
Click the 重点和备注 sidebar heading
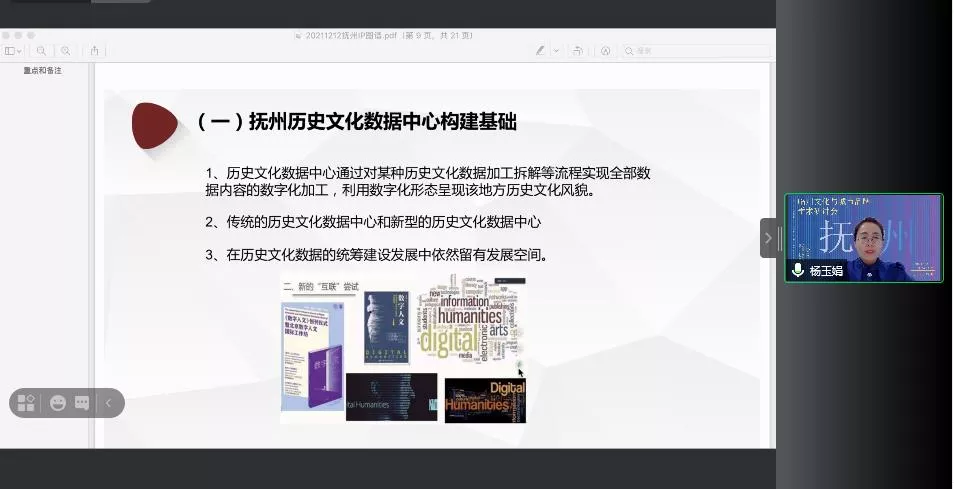tap(43, 71)
